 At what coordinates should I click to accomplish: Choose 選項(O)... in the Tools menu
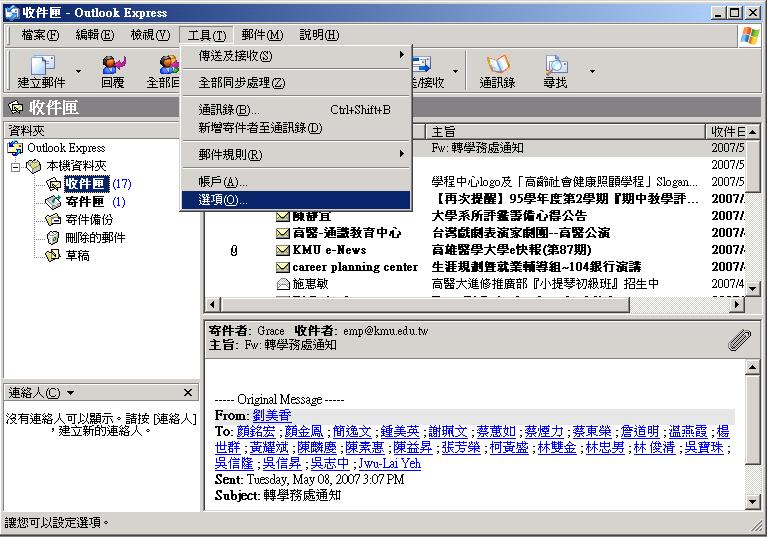(296, 200)
